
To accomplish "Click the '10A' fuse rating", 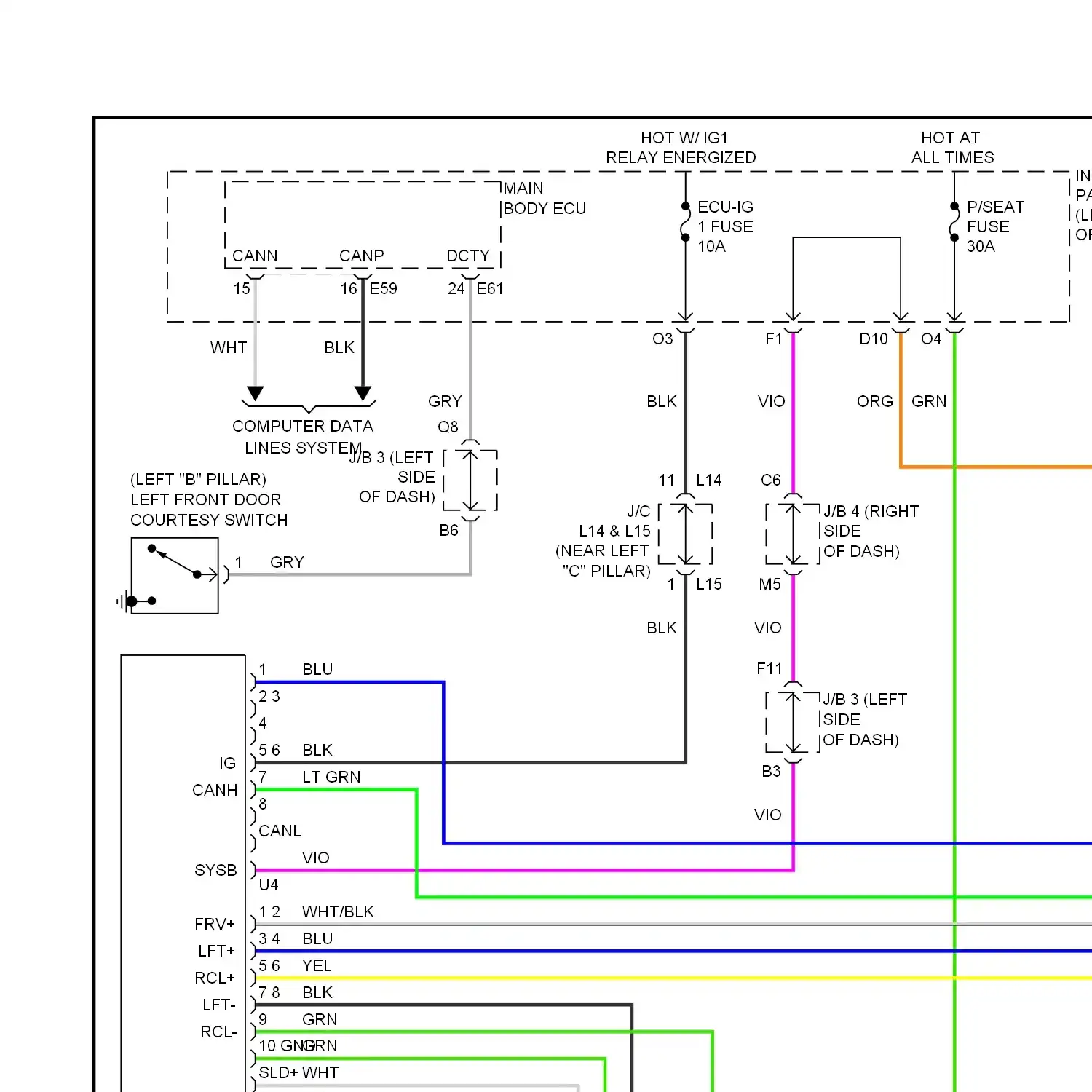I will 712,246.
